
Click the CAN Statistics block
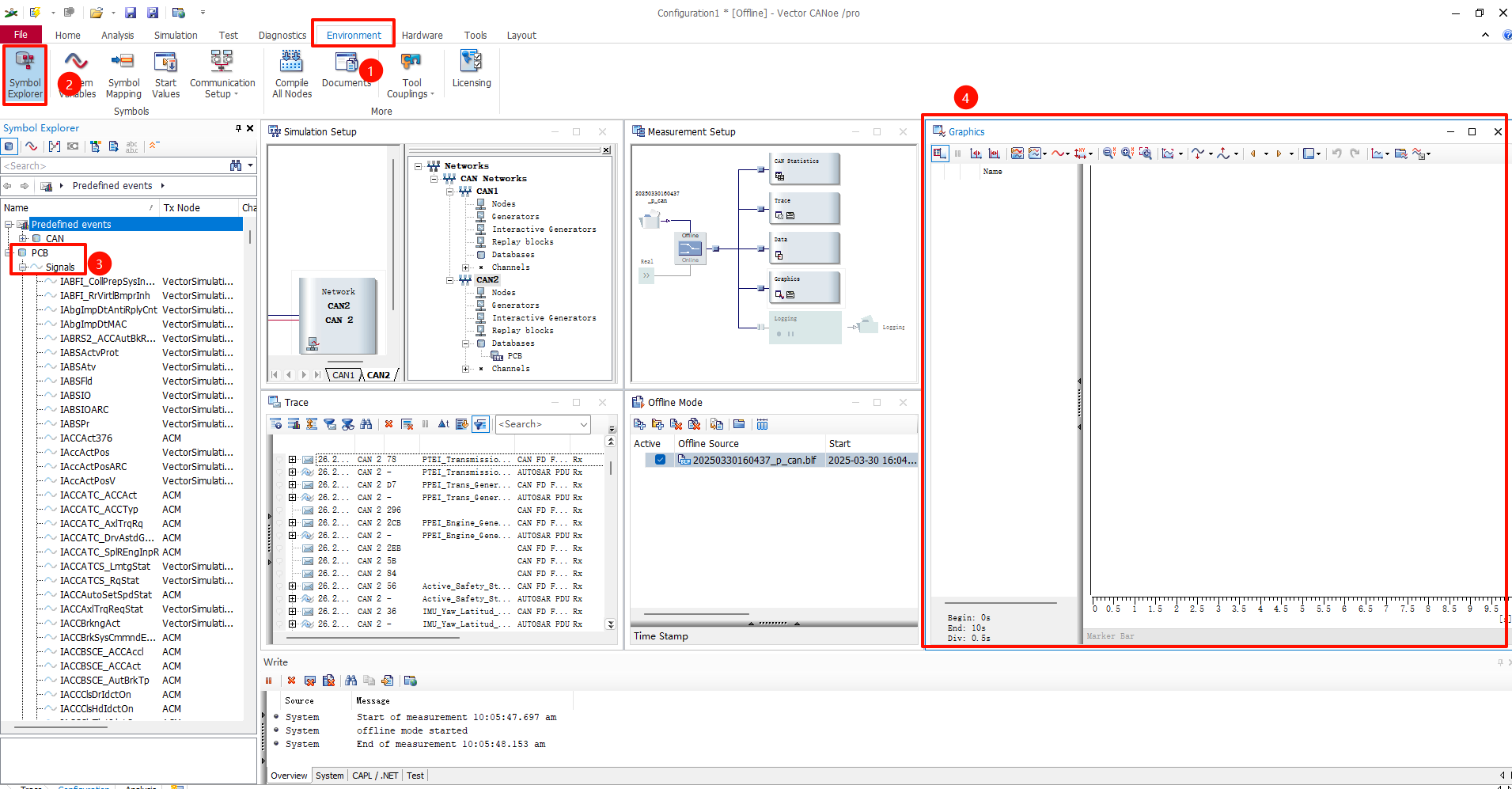[805, 169]
